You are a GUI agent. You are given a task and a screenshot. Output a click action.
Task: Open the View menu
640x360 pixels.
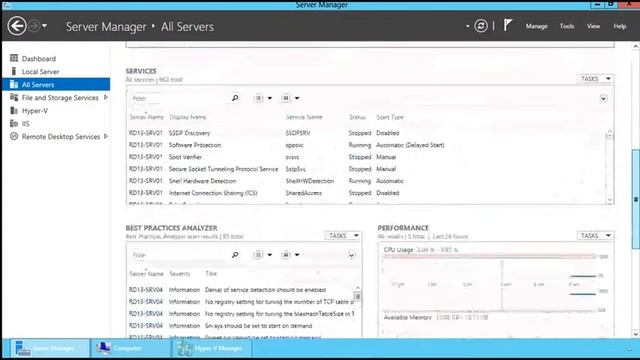593,26
